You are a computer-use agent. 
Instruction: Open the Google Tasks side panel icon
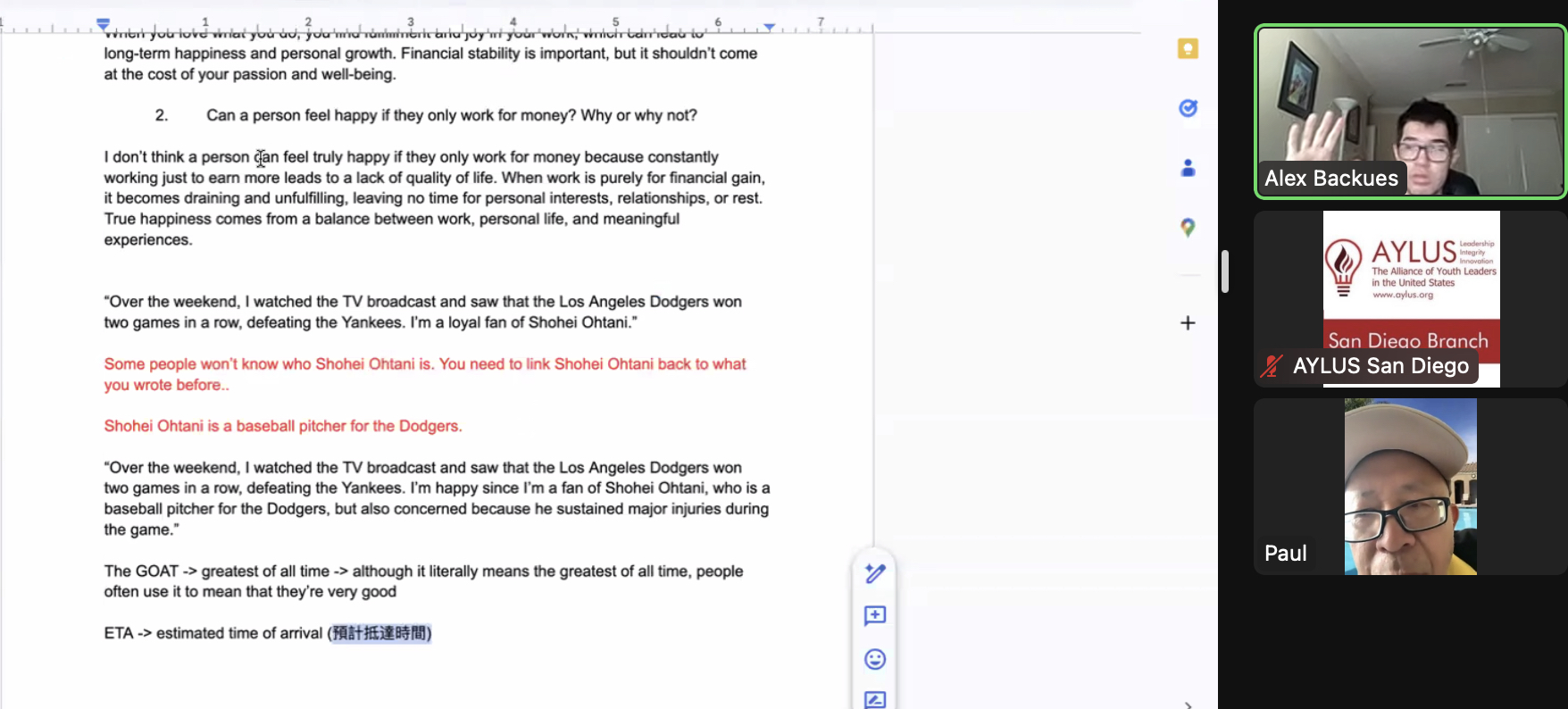1188,108
